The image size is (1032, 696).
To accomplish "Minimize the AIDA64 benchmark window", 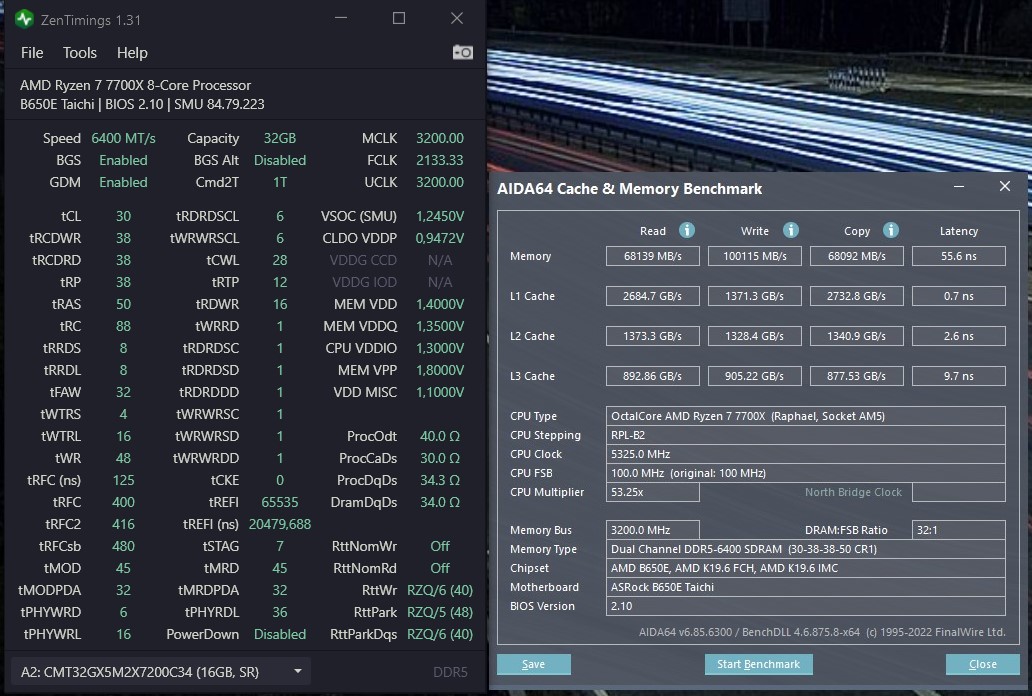I will pos(959,187).
